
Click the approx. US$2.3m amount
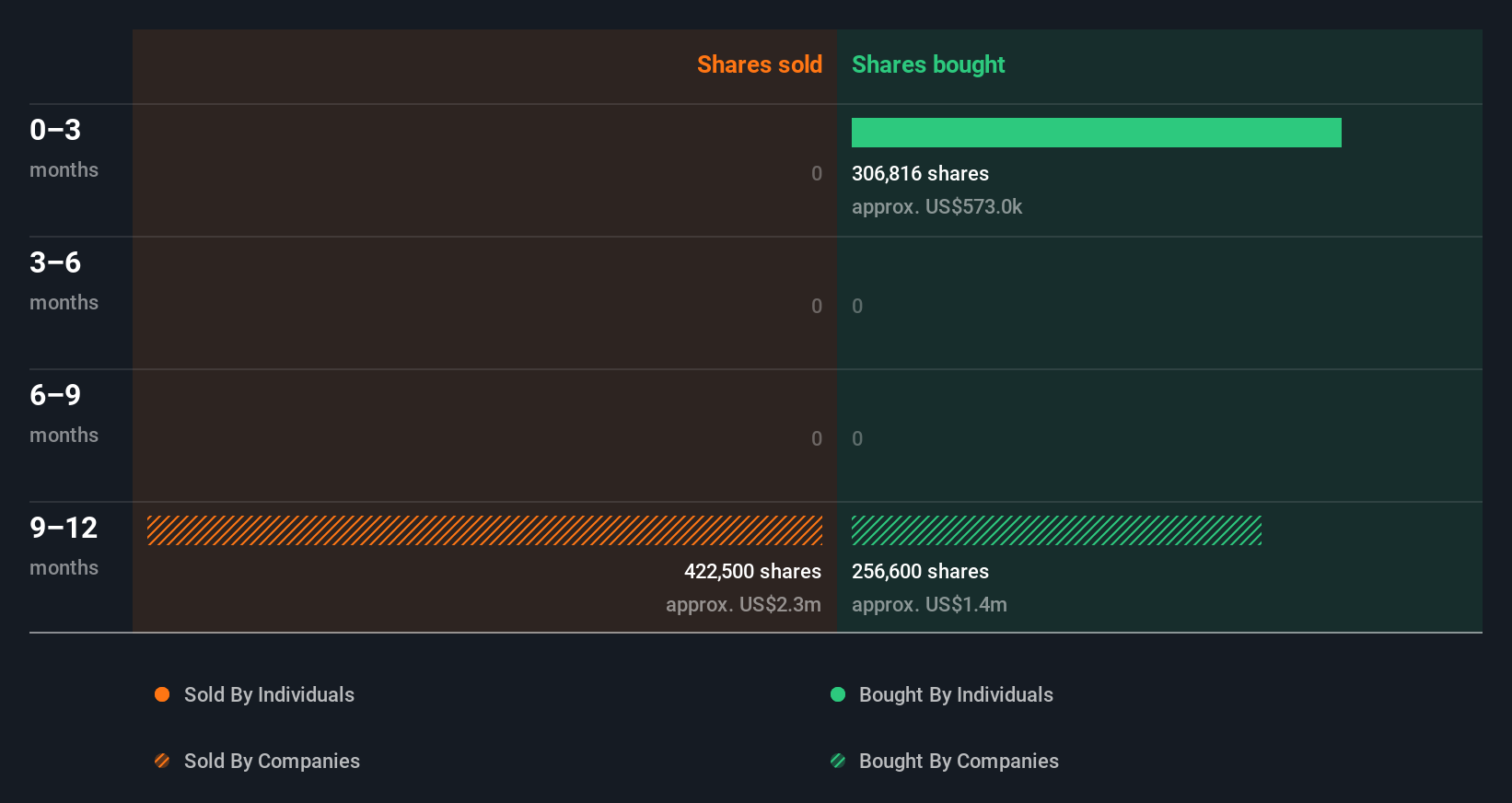tap(743, 605)
